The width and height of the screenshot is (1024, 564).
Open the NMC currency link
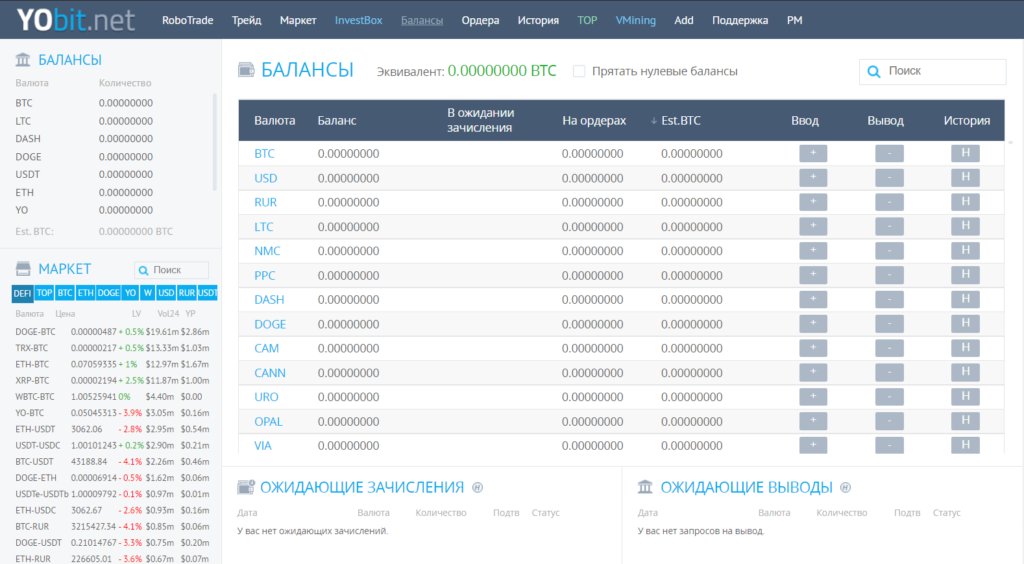pyautogui.click(x=267, y=251)
